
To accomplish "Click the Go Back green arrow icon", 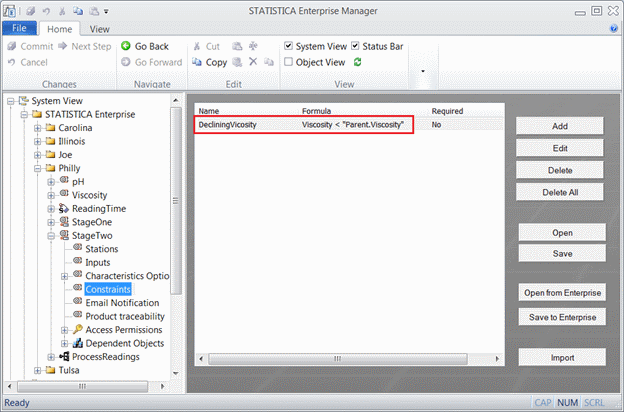I will click(x=126, y=46).
